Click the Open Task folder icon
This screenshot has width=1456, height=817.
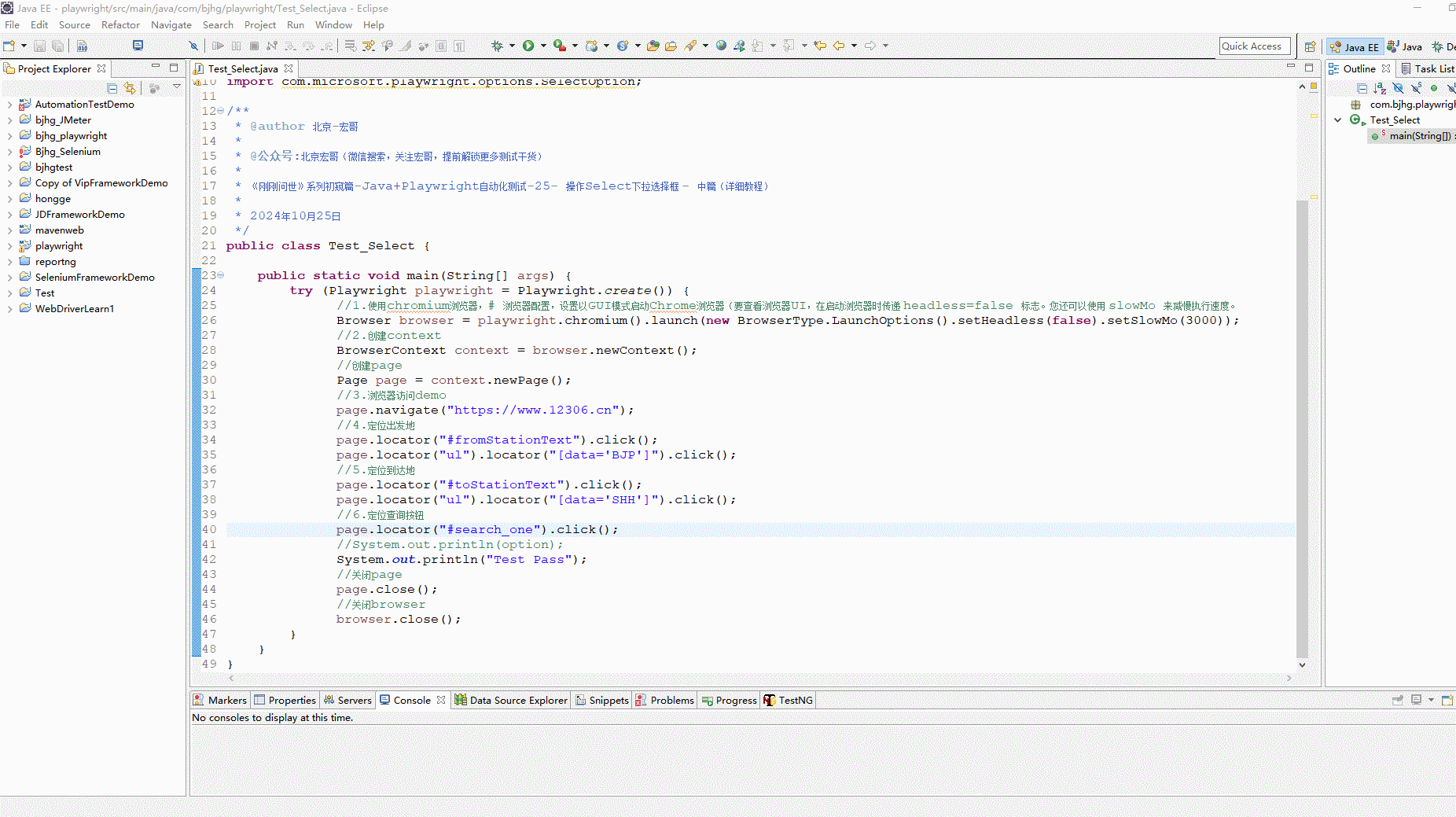click(671, 46)
